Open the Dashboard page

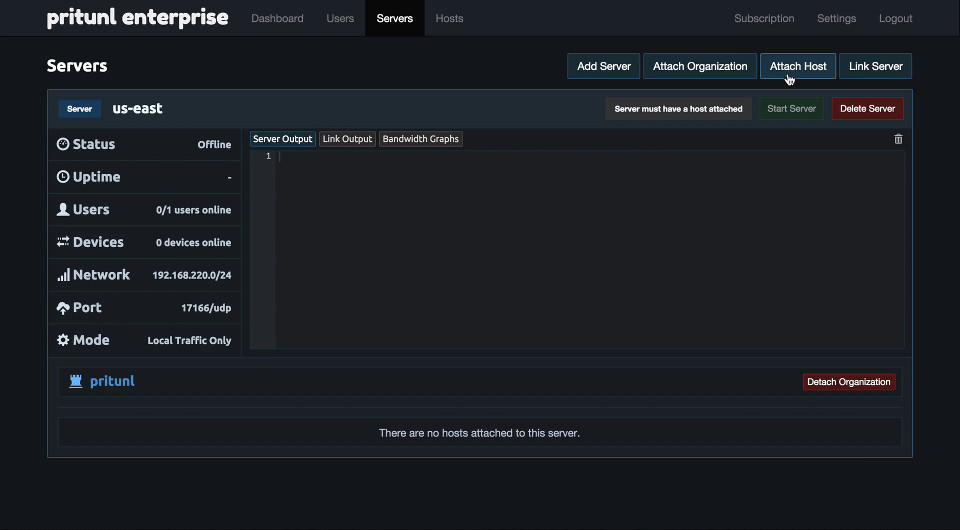tap(277, 18)
